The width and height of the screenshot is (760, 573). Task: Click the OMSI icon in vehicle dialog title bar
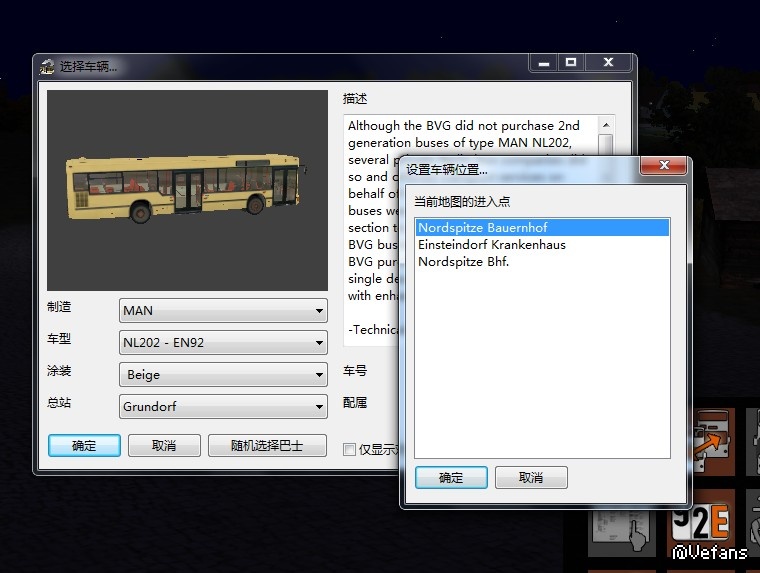click(x=47, y=67)
